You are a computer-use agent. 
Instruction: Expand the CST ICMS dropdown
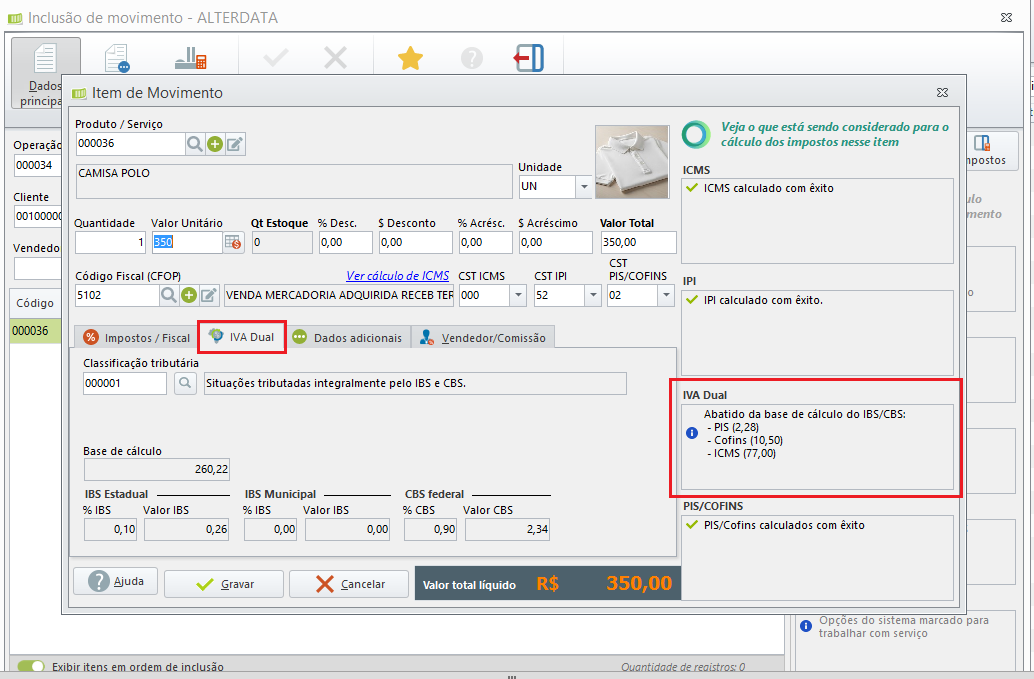click(x=517, y=295)
